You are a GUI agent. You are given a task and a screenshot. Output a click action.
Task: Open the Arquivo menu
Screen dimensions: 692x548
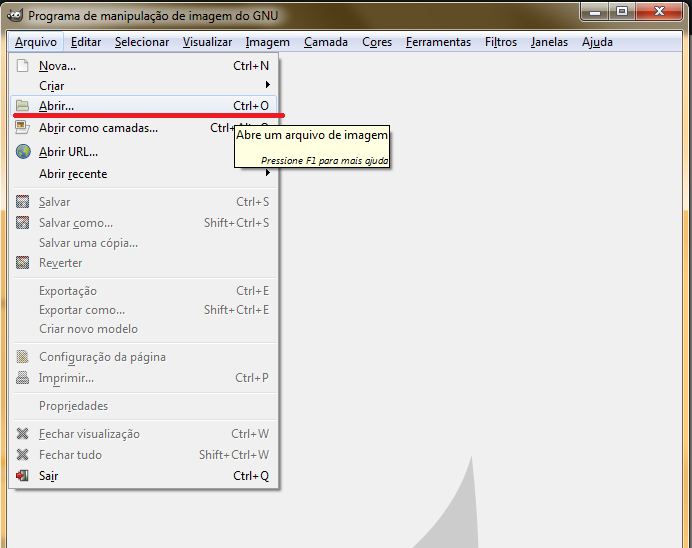coord(36,42)
